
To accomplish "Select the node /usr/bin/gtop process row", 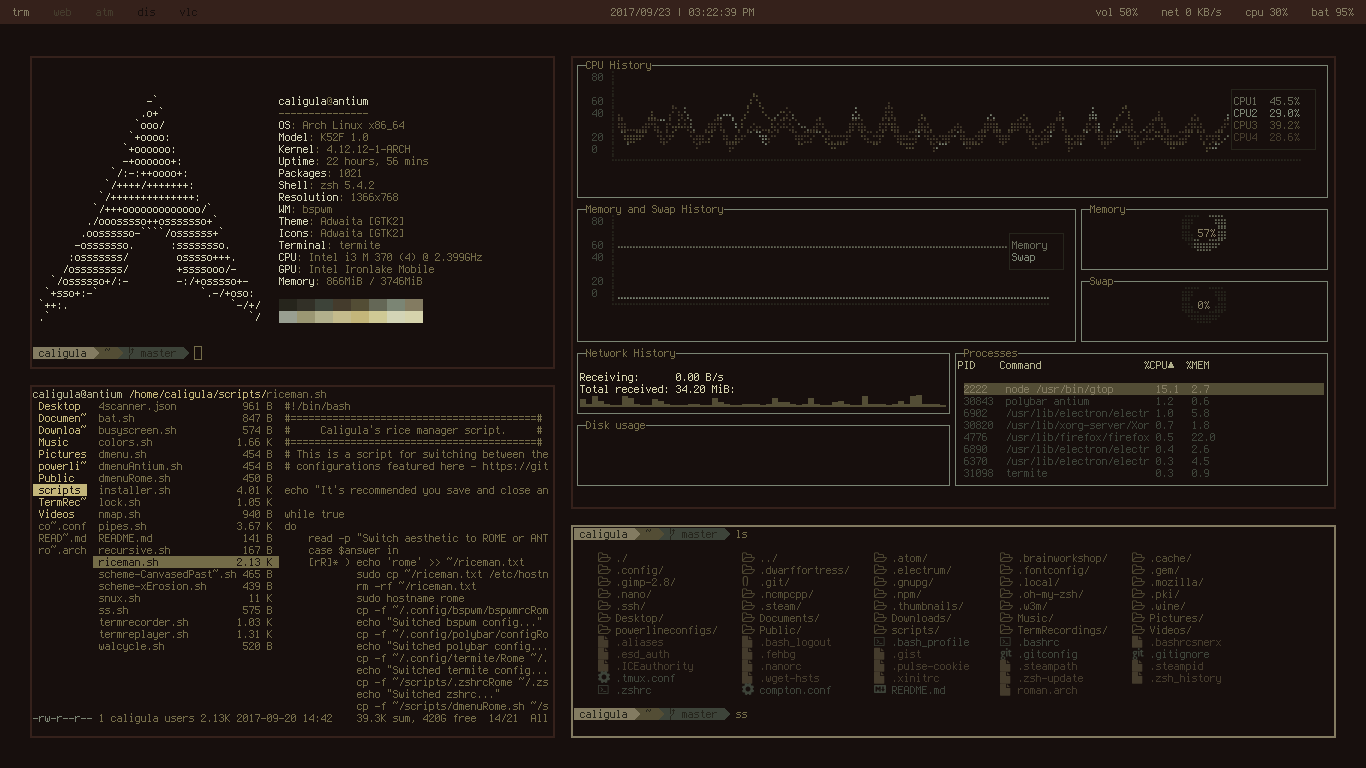I will [x=1143, y=389].
